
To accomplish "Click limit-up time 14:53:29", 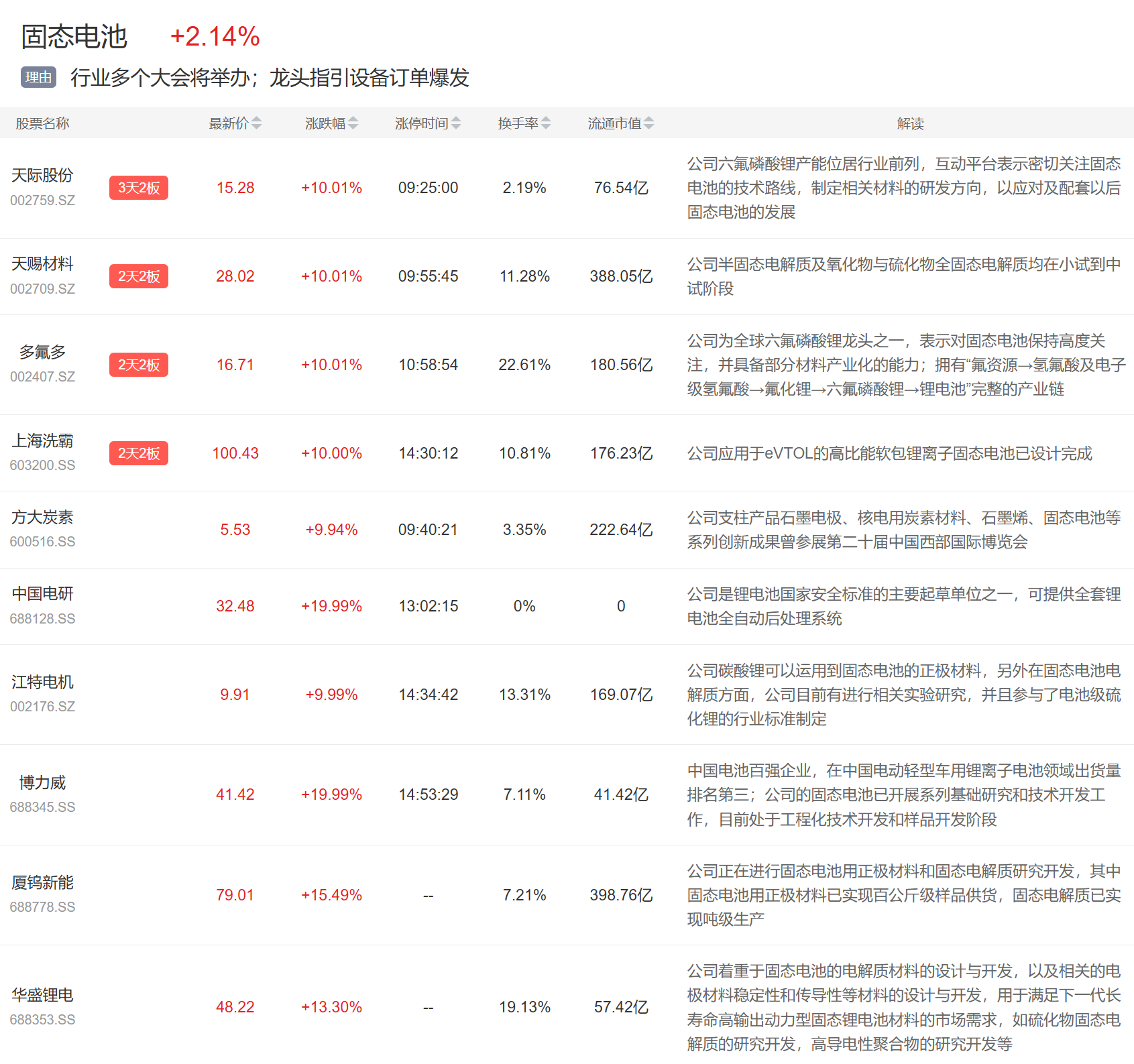I will pos(429,794).
